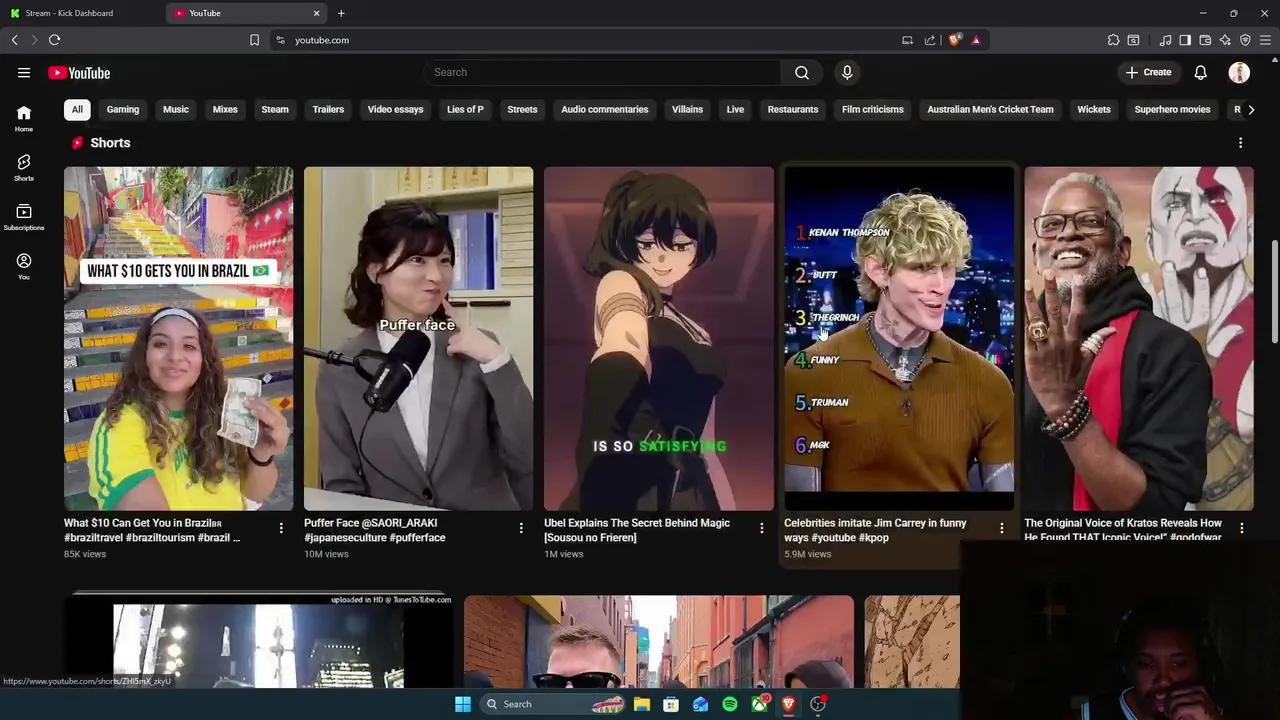Screen dimensions: 1280x720
Task: Open the Australian Men's Cricket Team chip
Action: click(990, 109)
